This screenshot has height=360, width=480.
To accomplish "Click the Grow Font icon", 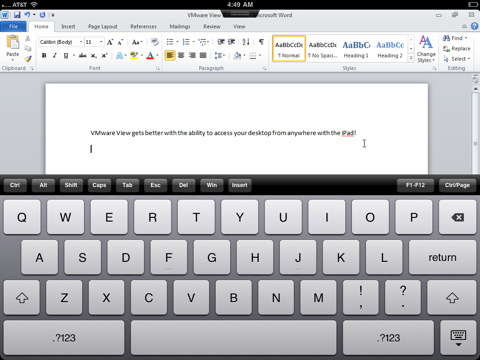I will coord(110,42).
